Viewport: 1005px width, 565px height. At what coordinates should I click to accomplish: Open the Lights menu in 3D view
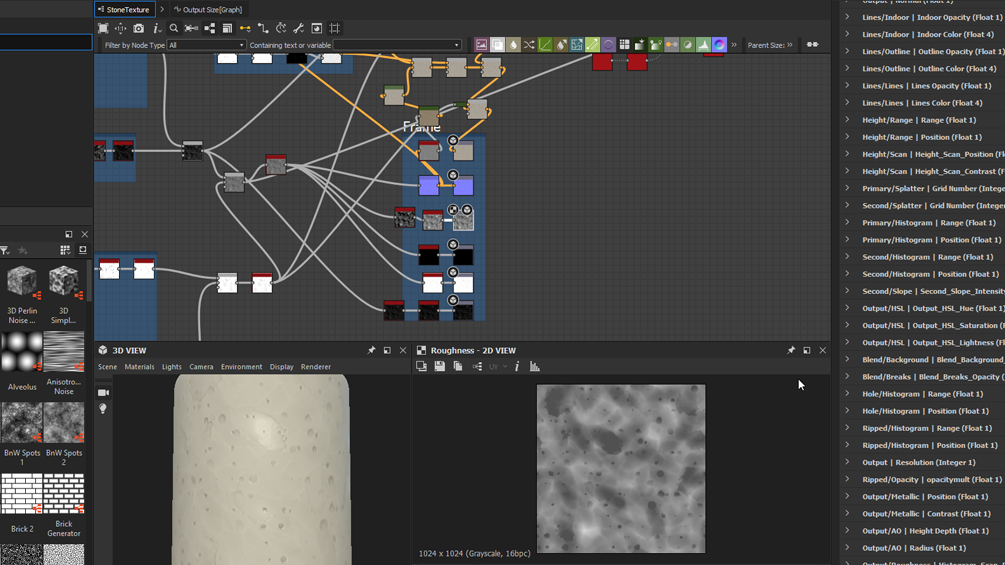pyautogui.click(x=172, y=366)
